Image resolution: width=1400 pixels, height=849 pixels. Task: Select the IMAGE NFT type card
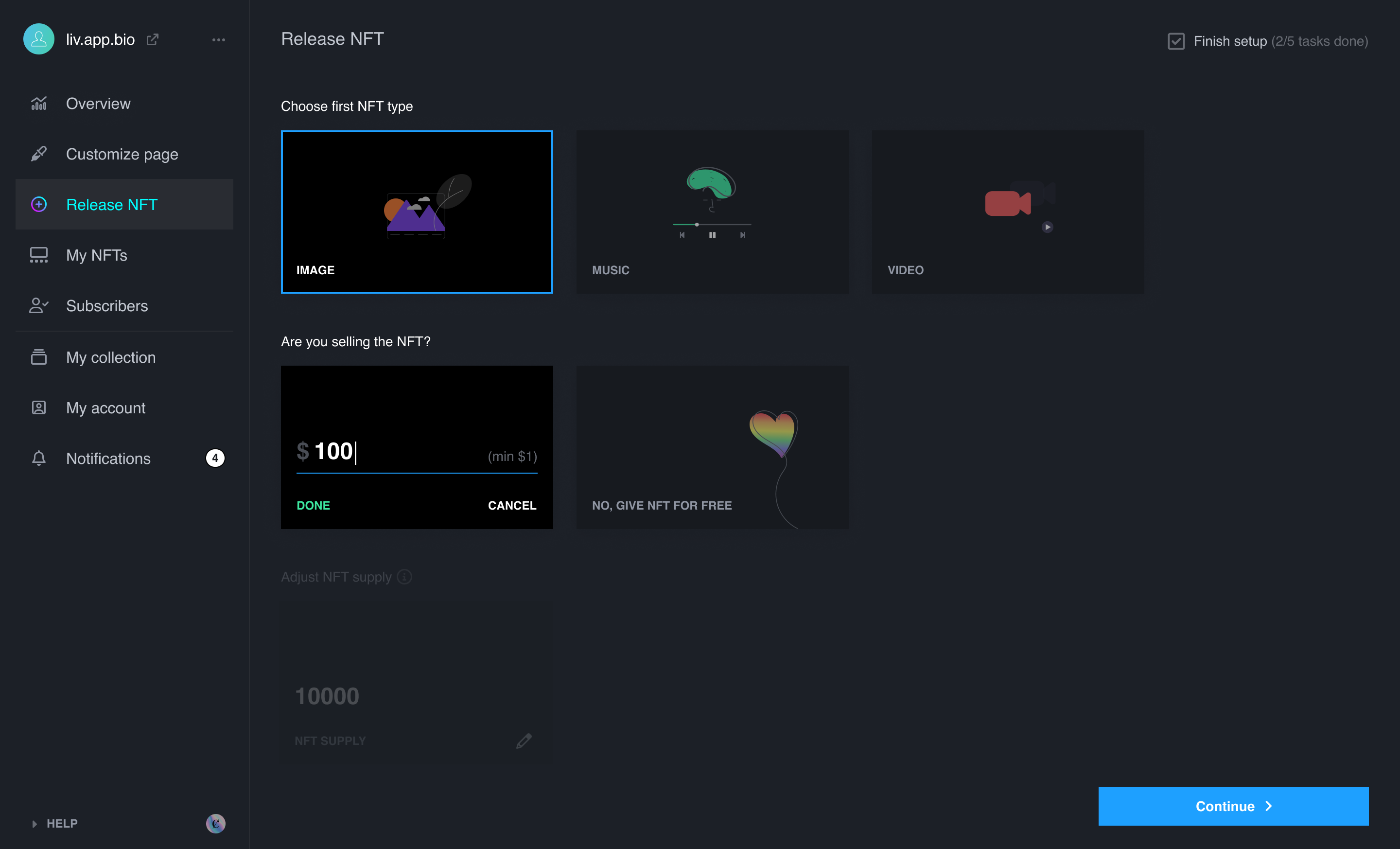point(417,212)
